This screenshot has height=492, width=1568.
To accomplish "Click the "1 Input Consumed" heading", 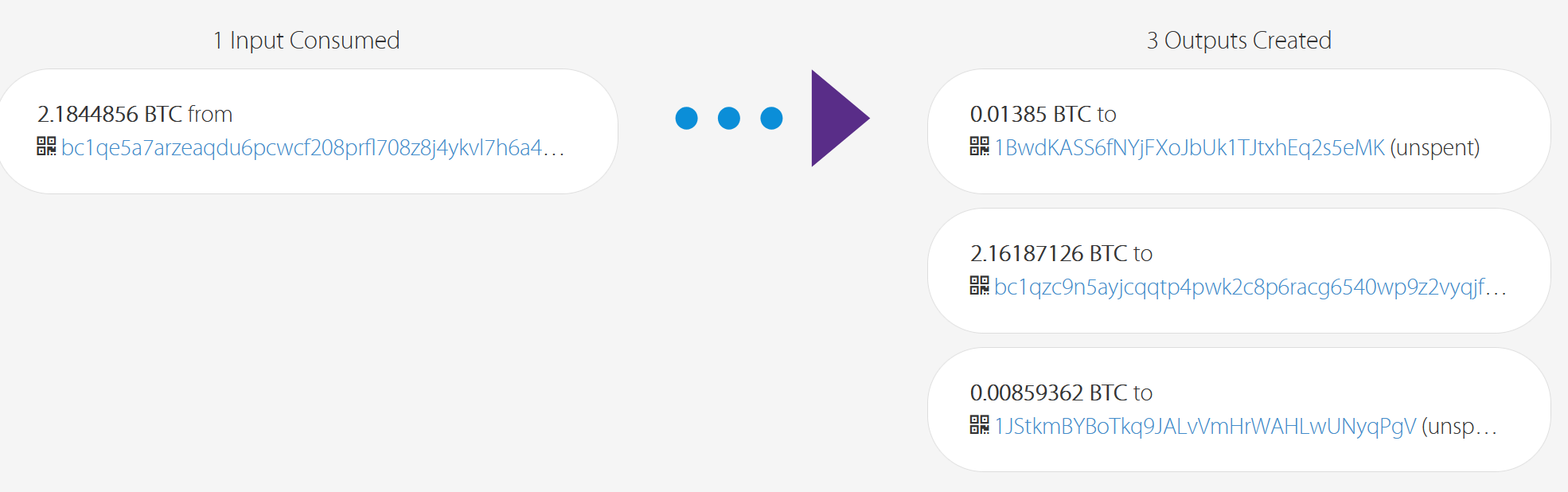I will [306, 41].
